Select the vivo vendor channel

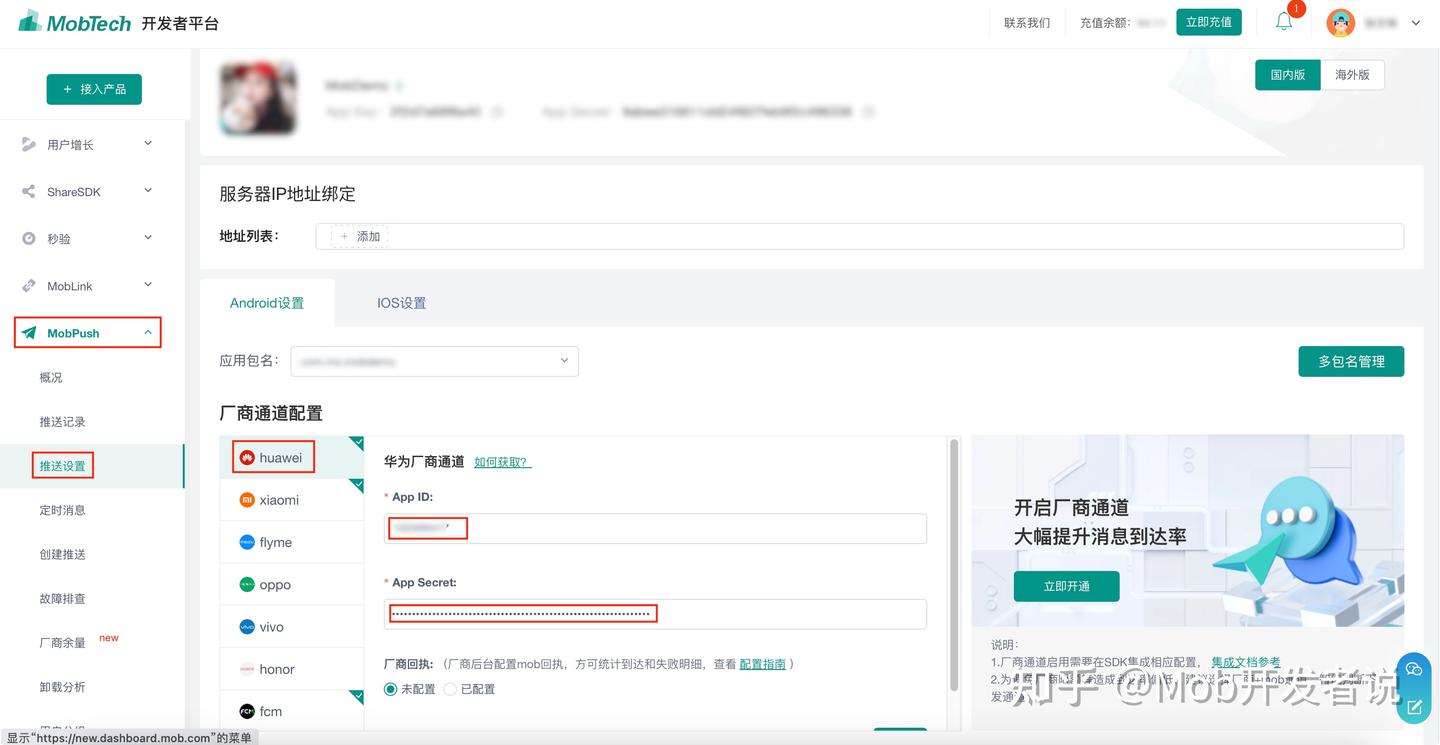(292, 627)
